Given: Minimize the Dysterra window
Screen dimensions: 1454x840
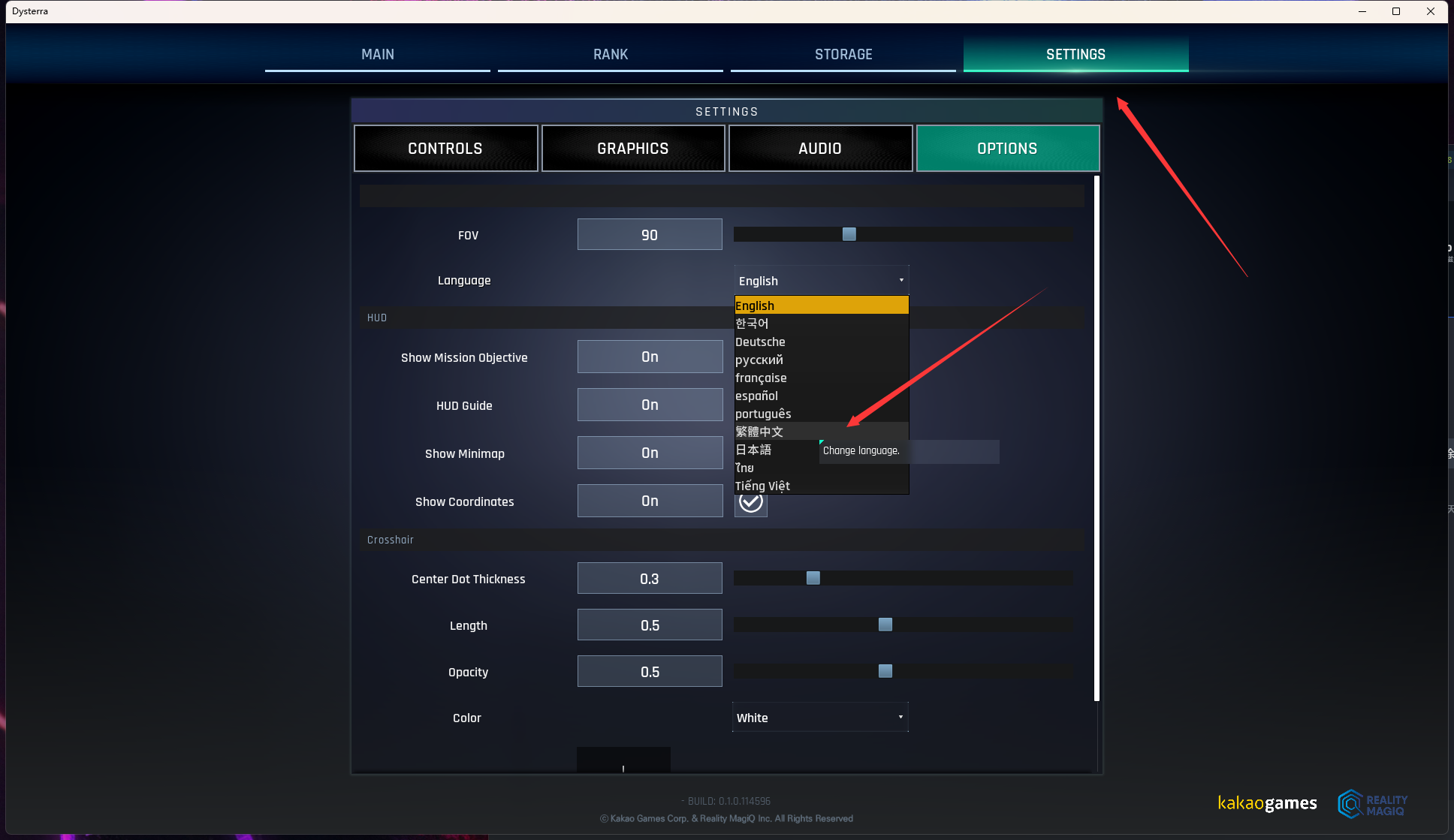Looking at the screenshot, I should tap(1362, 11).
